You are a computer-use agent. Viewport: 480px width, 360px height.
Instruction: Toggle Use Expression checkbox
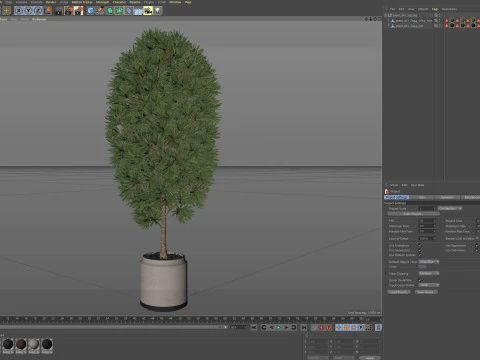[x=477, y=246]
